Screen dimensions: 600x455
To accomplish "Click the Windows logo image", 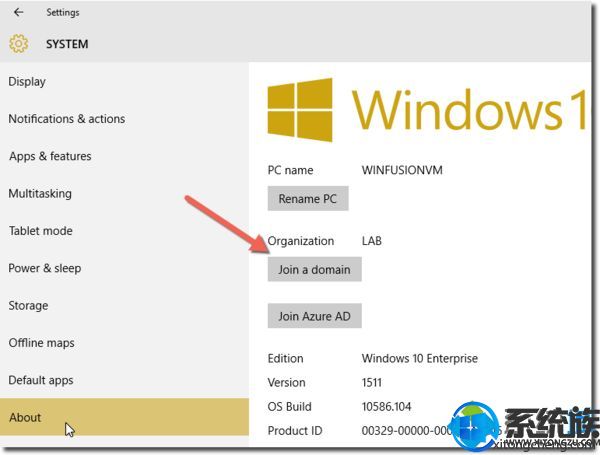I will coord(300,110).
